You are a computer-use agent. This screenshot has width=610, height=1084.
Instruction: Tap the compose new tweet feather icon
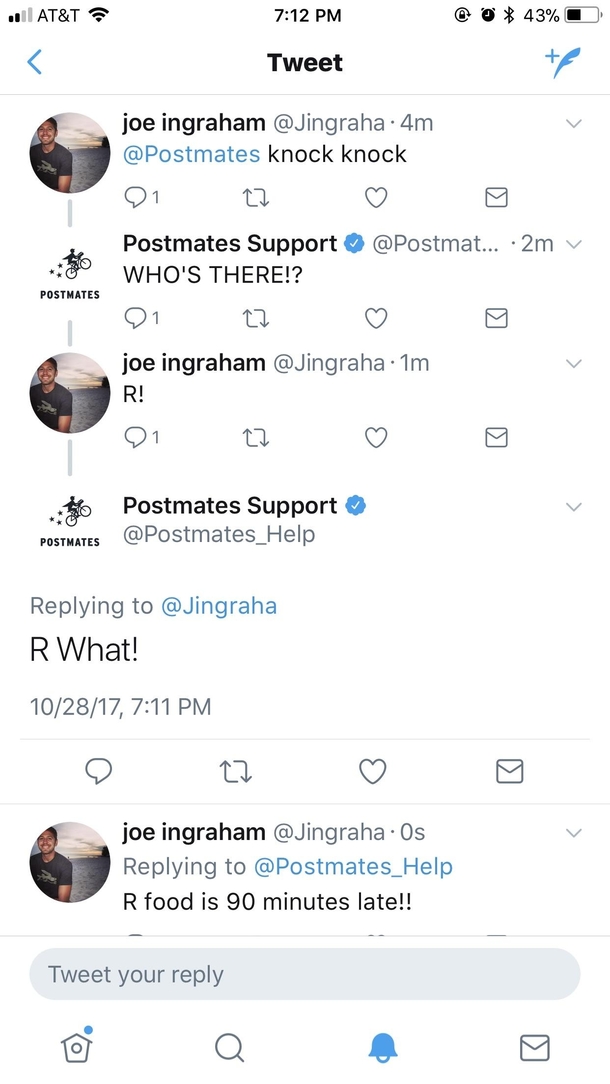click(562, 63)
